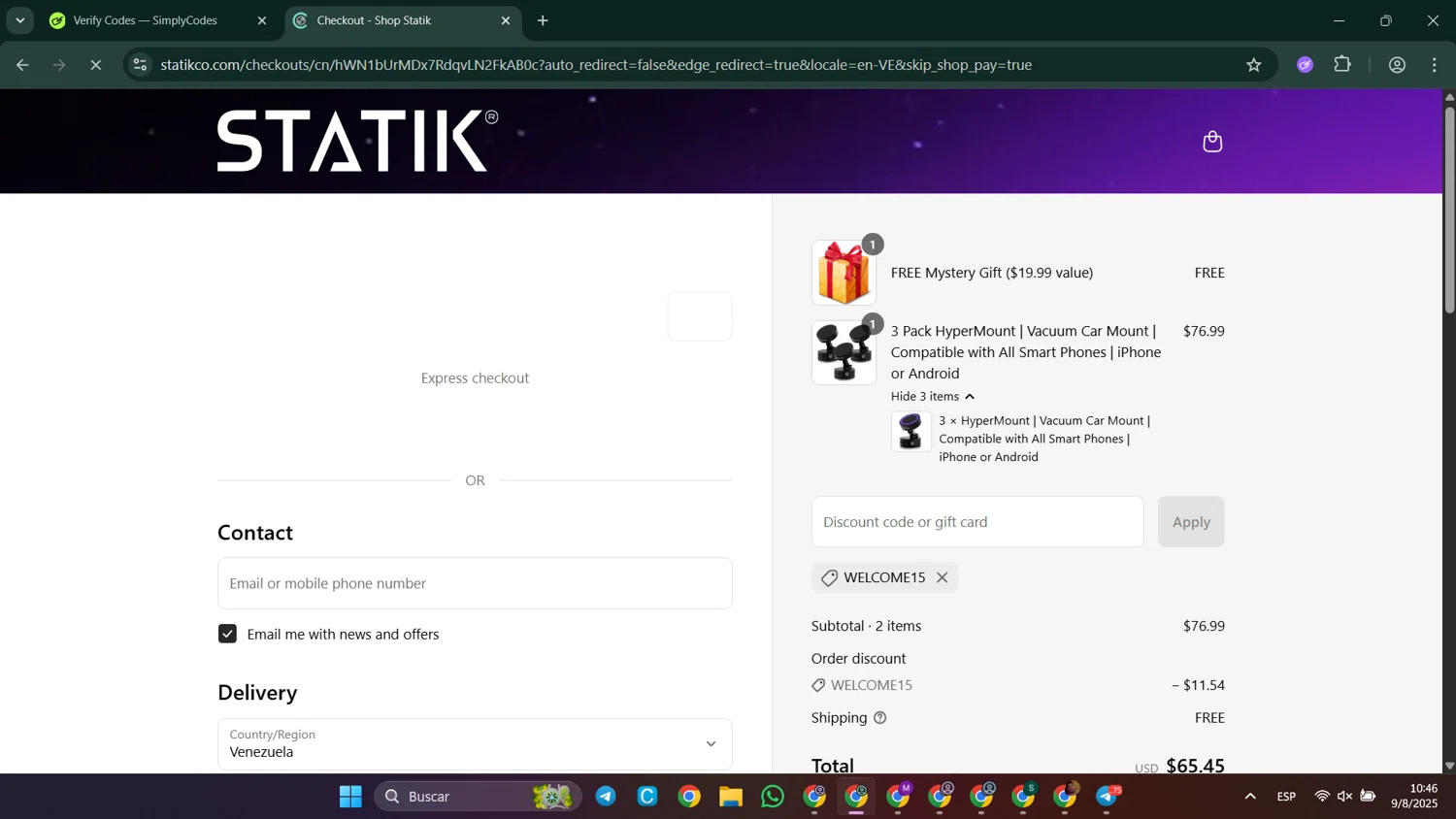Open a new browser tab
The image size is (1456, 819).
543,20
